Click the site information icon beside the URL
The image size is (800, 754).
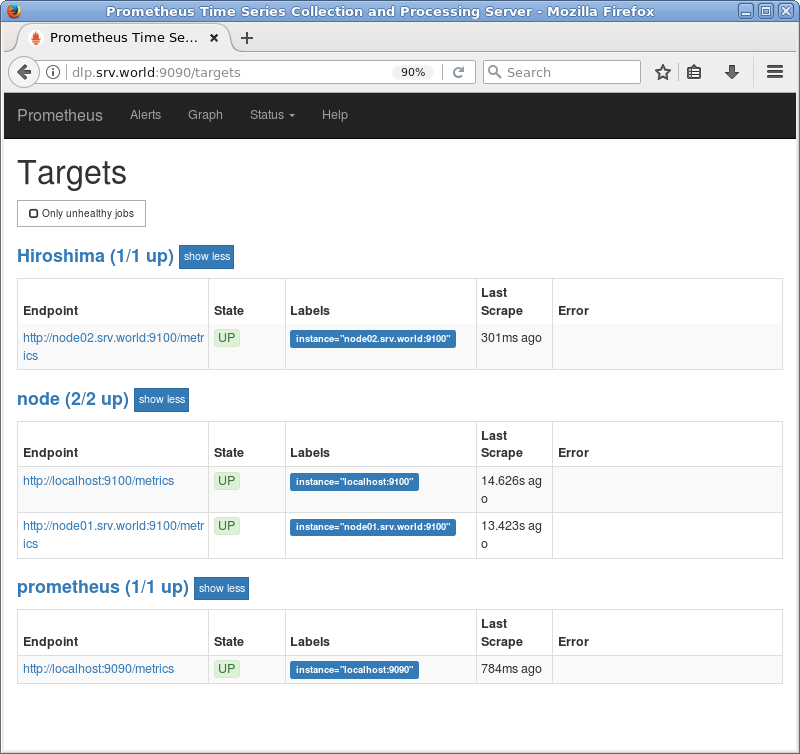(x=51, y=71)
